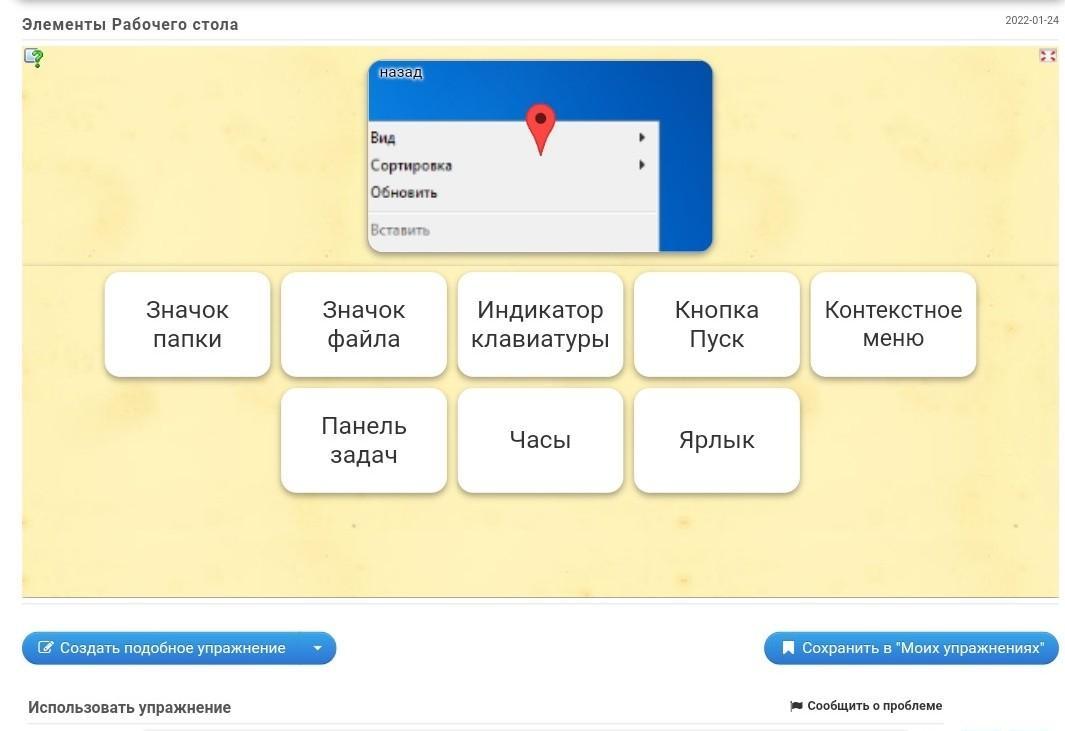
Task: Expand the Вид submenu arrow
Action: pos(641,138)
